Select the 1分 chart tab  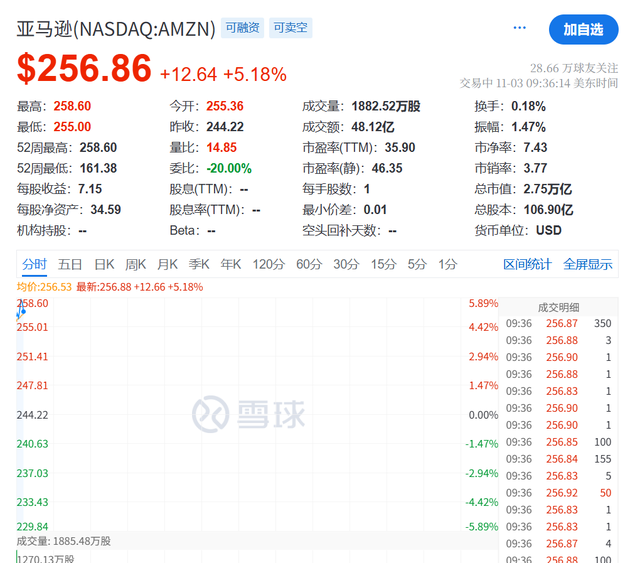pyautogui.click(x=447, y=264)
